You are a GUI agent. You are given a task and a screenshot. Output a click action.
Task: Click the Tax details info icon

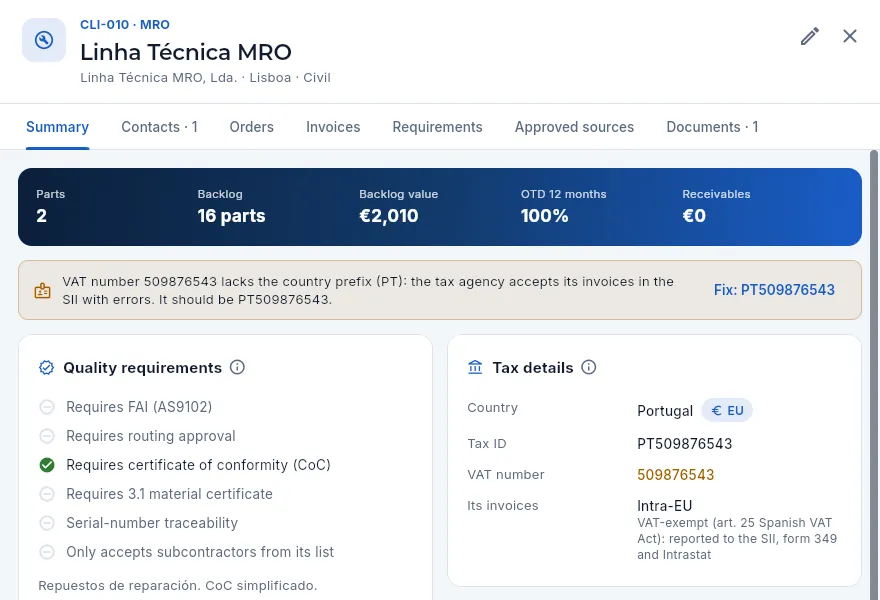pos(589,367)
